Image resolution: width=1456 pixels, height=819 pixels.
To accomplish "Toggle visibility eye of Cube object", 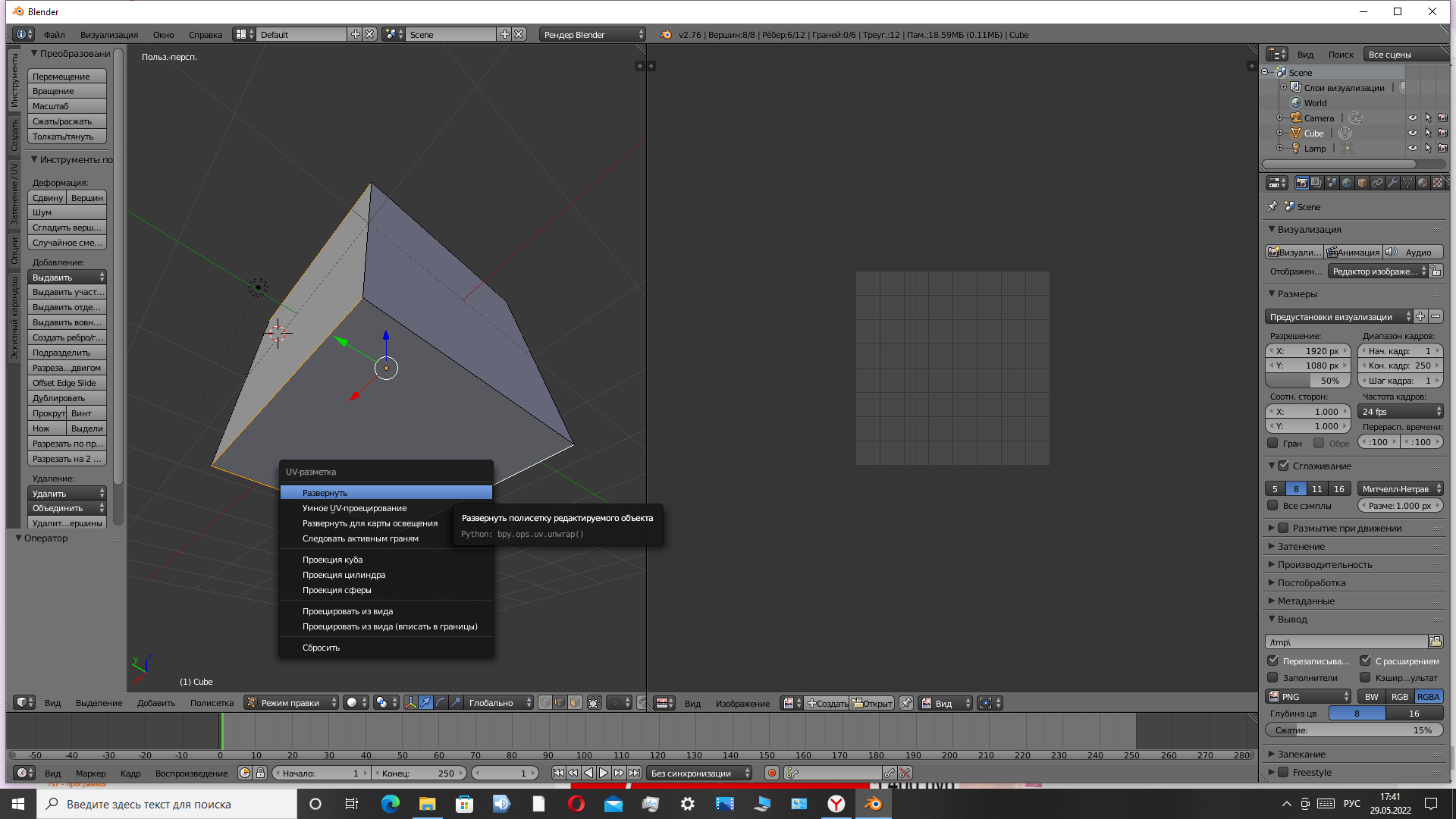I will tap(1412, 133).
